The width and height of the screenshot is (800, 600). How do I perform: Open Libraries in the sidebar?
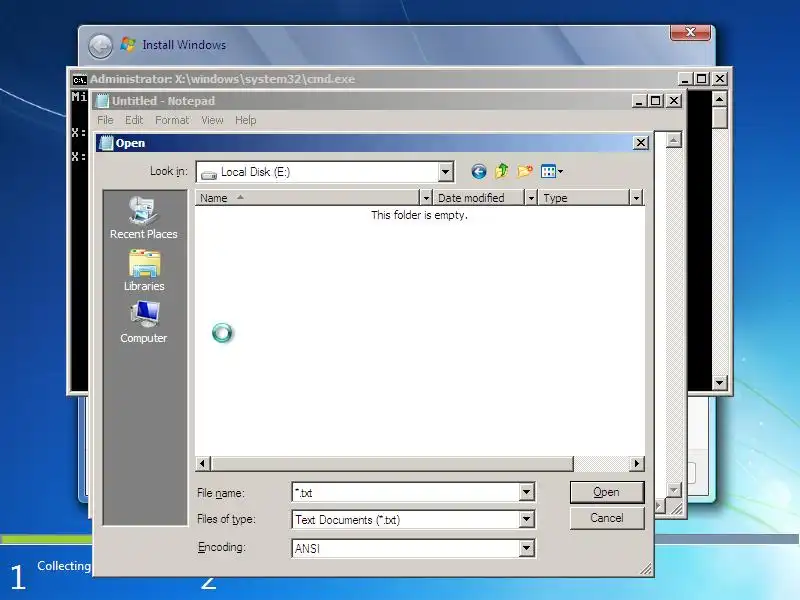144,271
